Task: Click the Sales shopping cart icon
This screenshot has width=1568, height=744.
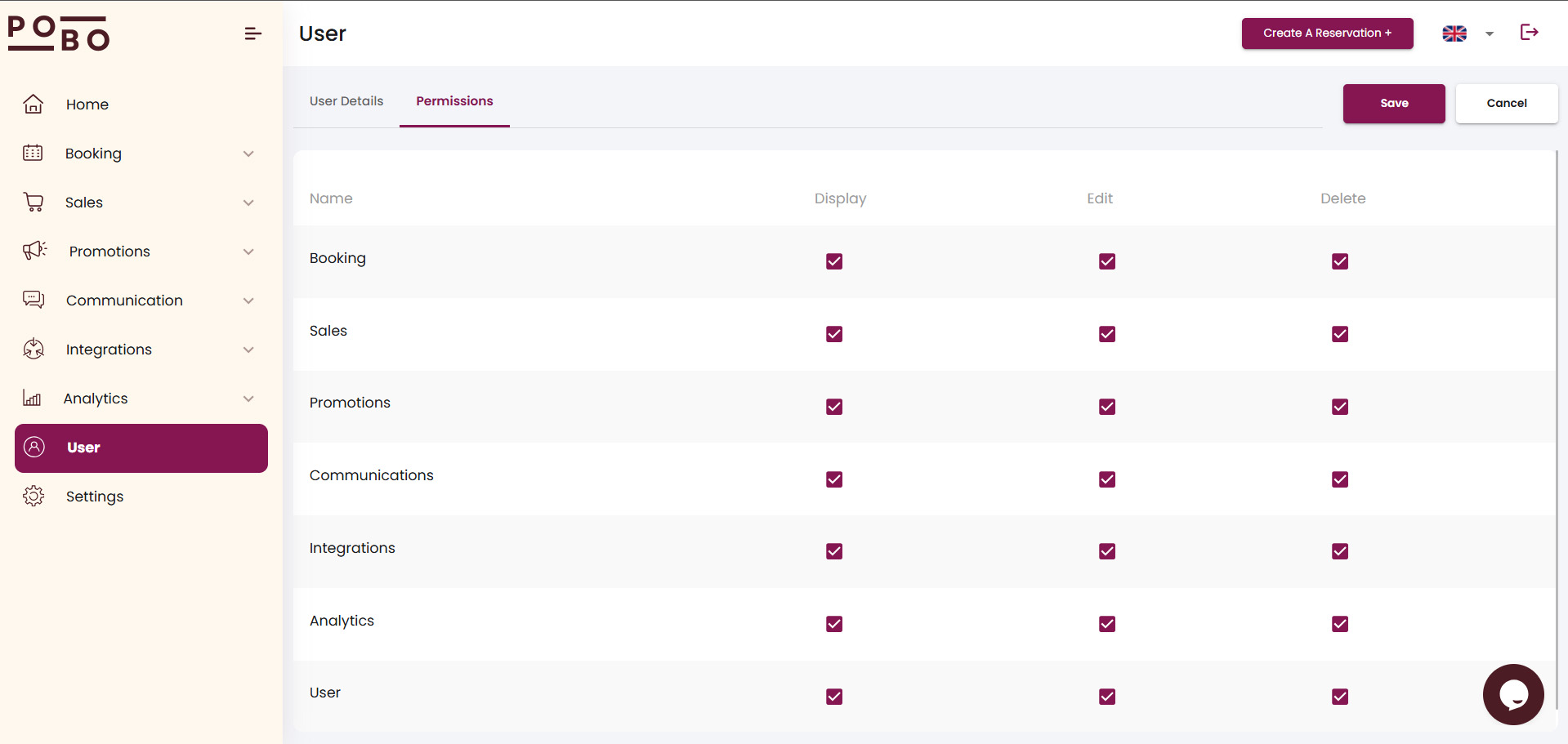Action: click(x=34, y=203)
